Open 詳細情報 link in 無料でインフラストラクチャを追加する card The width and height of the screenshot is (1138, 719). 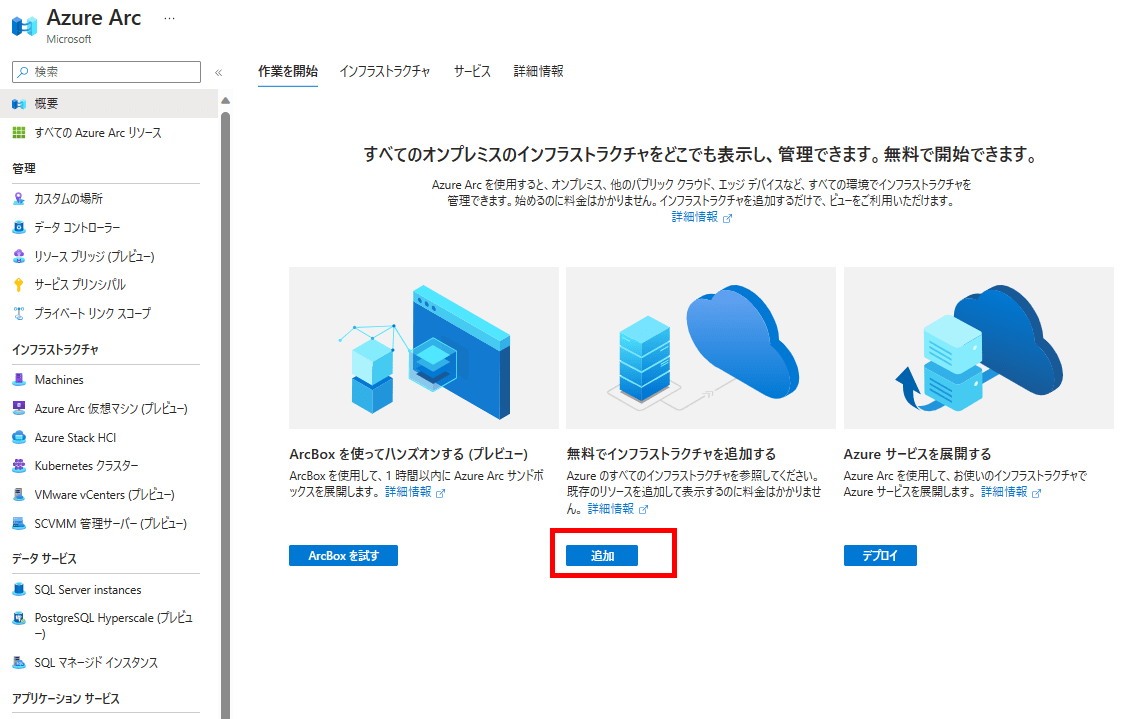point(617,509)
